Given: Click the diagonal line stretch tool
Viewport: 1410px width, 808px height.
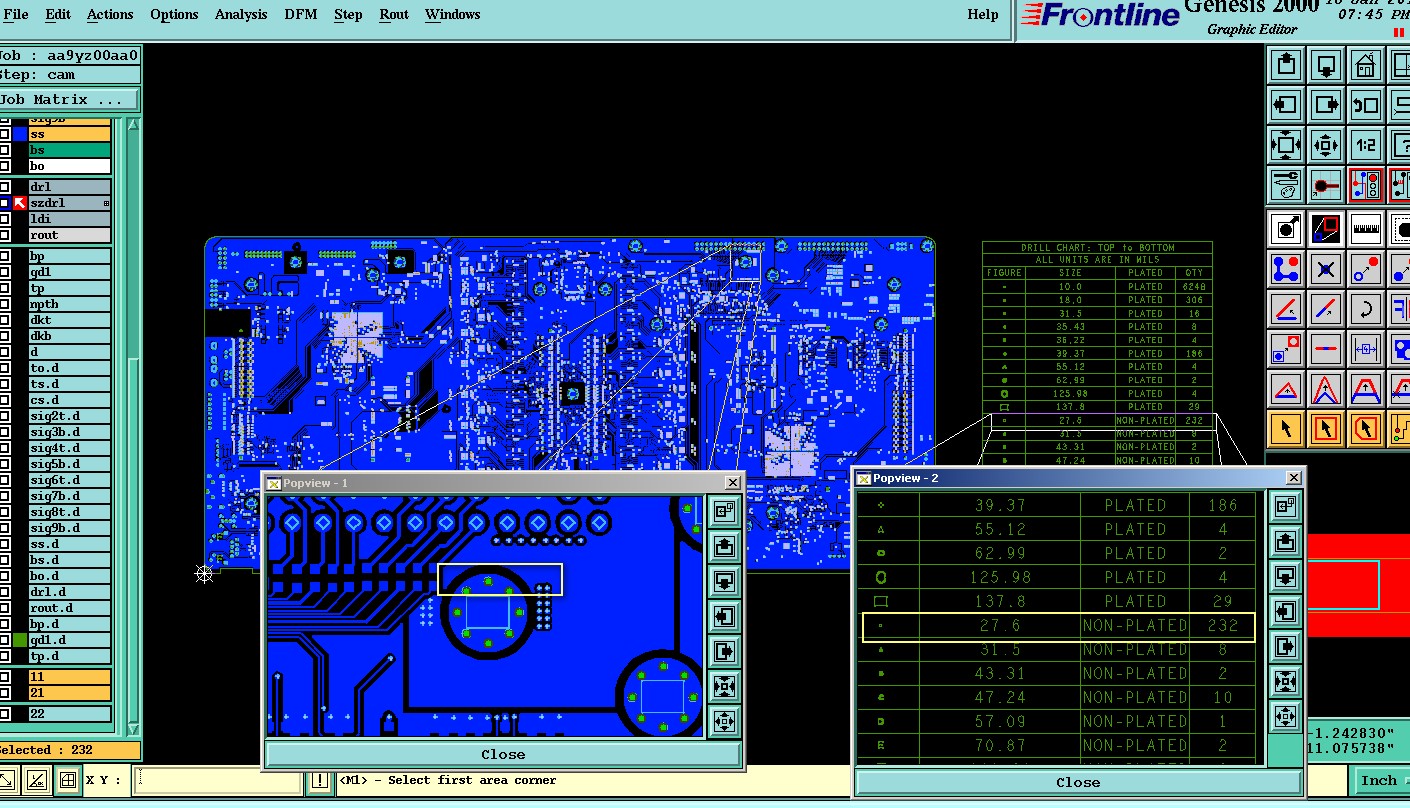Looking at the screenshot, I should coord(1326,309).
